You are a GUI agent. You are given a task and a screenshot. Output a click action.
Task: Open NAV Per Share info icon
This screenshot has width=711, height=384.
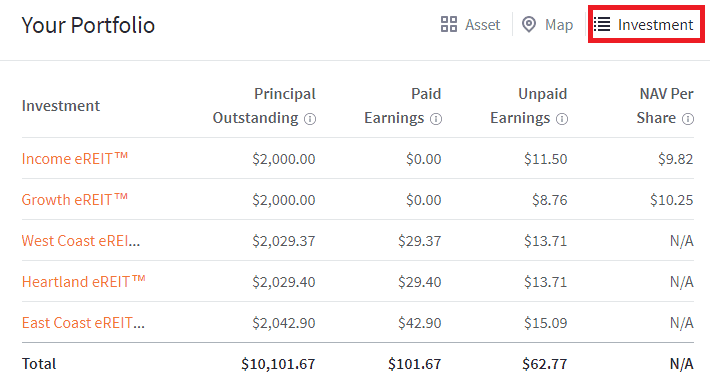(x=688, y=119)
